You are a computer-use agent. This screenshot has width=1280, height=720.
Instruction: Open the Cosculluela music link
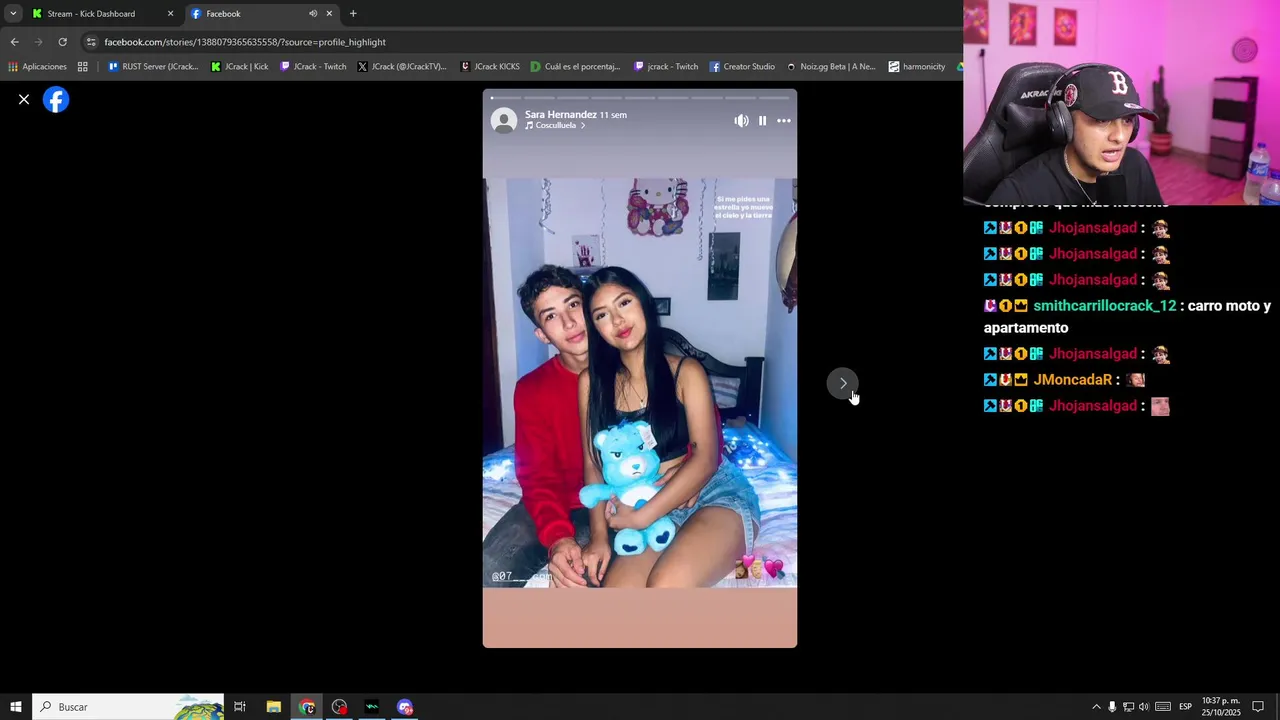click(556, 126)
